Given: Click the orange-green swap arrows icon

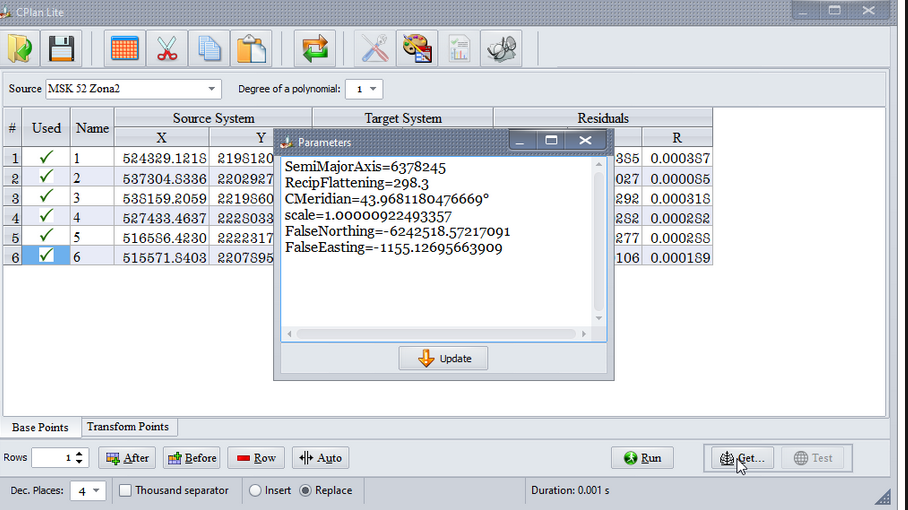Looking at the screenshot, I should pyautogui.click(x=315, y=48).
